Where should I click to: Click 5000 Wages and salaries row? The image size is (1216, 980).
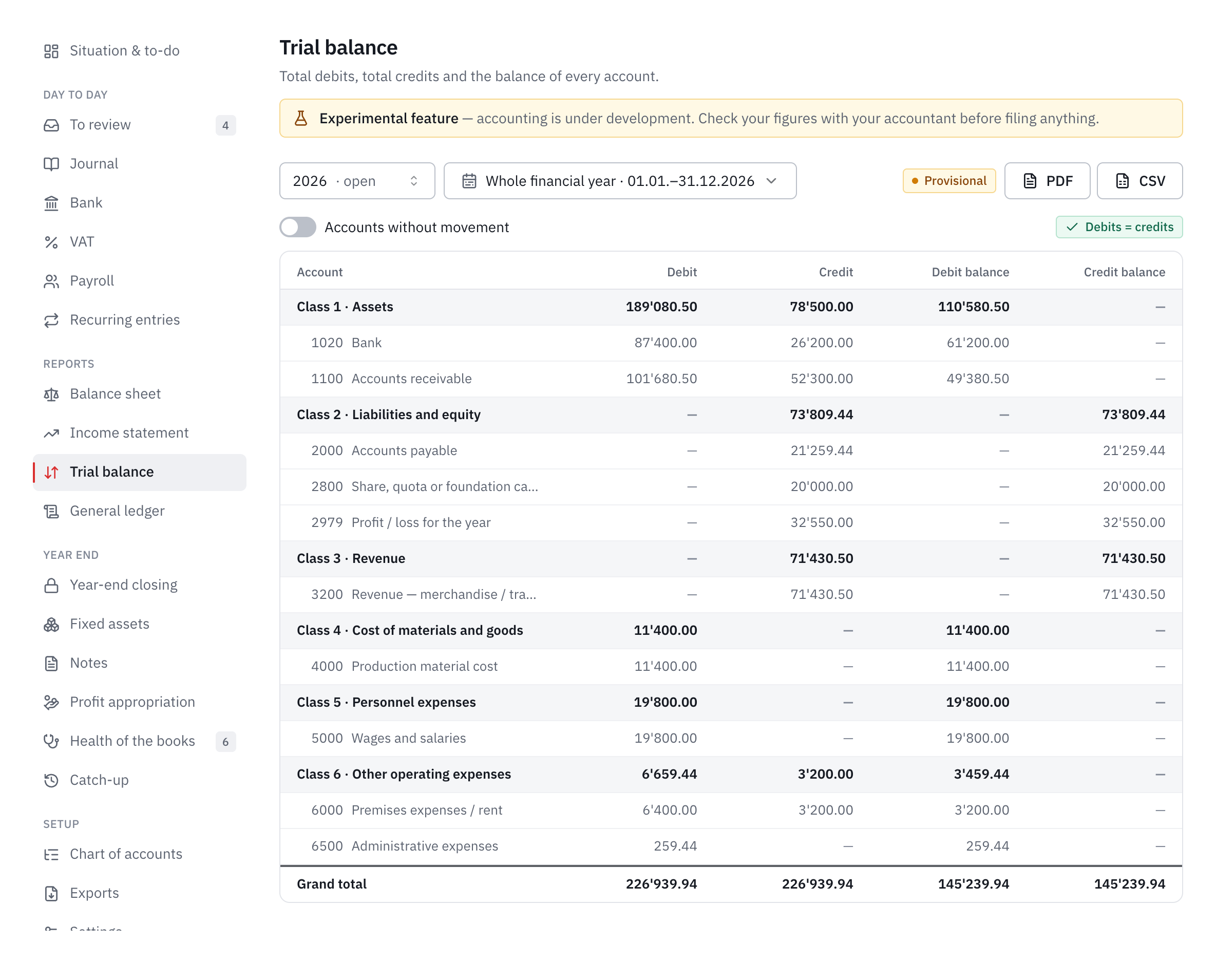pyautogui.click(x=731, y=739)
